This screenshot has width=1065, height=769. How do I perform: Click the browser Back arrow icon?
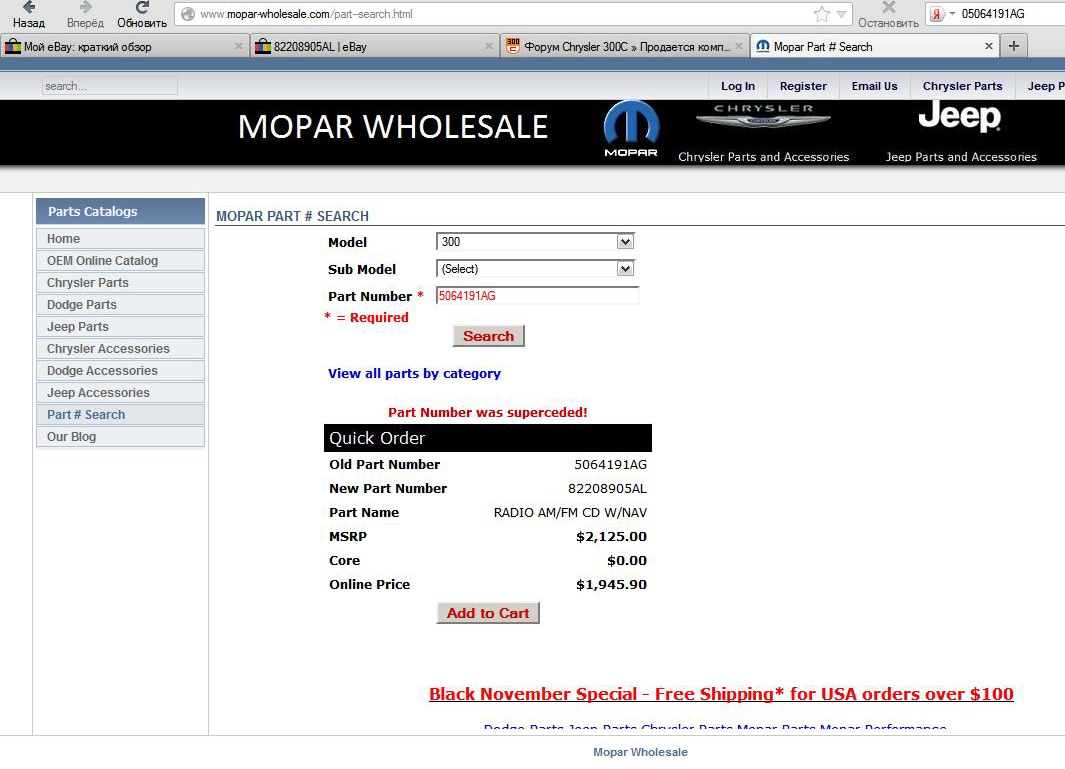click(28, 8)
